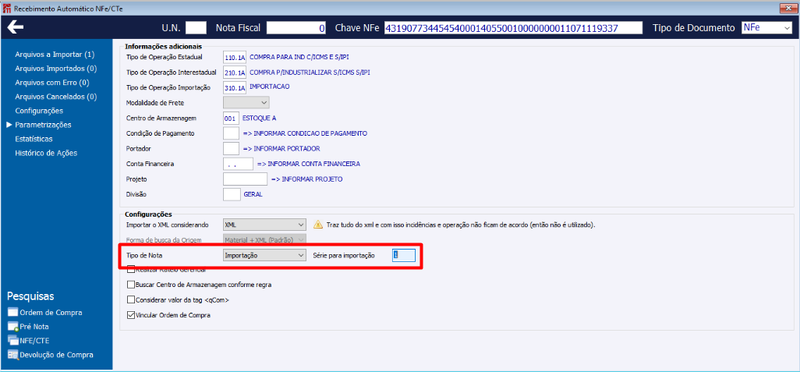Open Arquivos Cancelados (0)

coord(56,96)
